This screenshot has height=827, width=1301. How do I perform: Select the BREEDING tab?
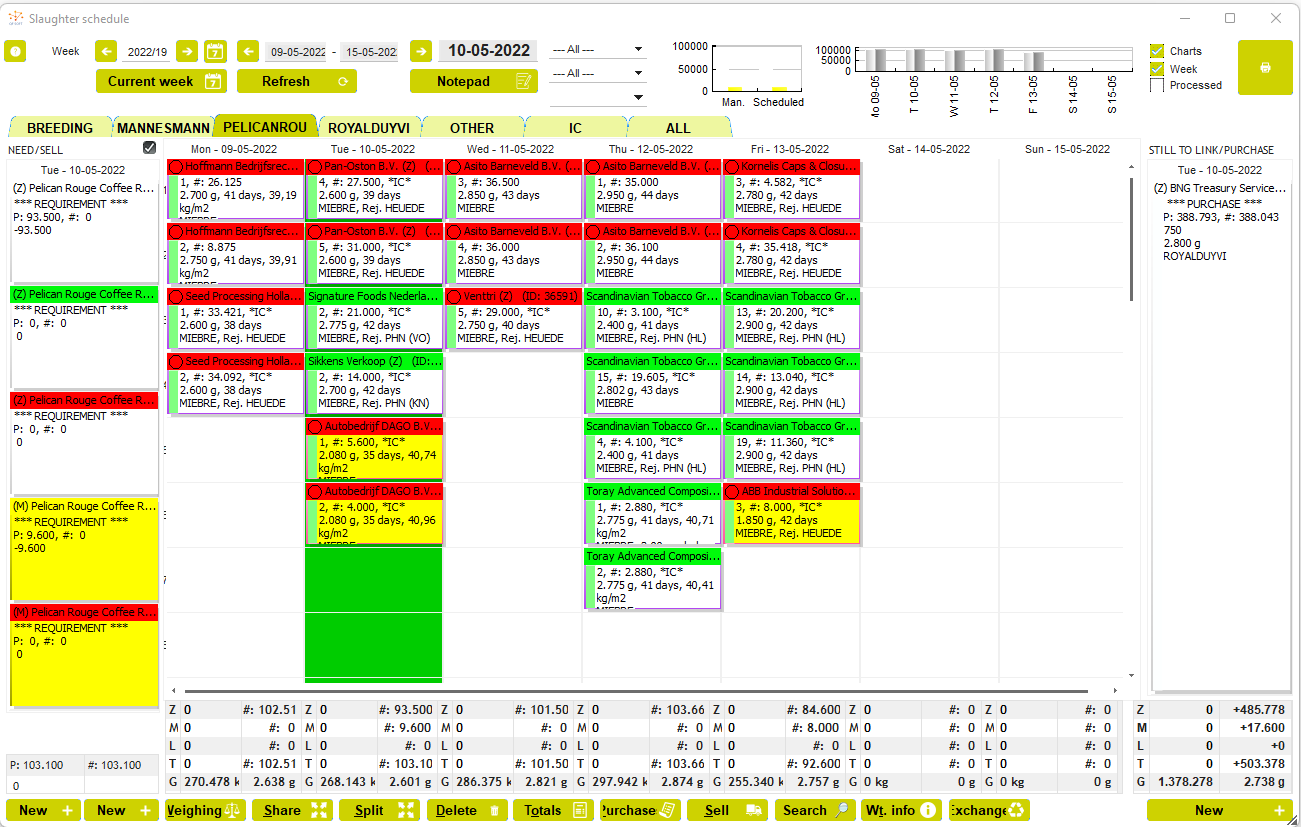60,128
